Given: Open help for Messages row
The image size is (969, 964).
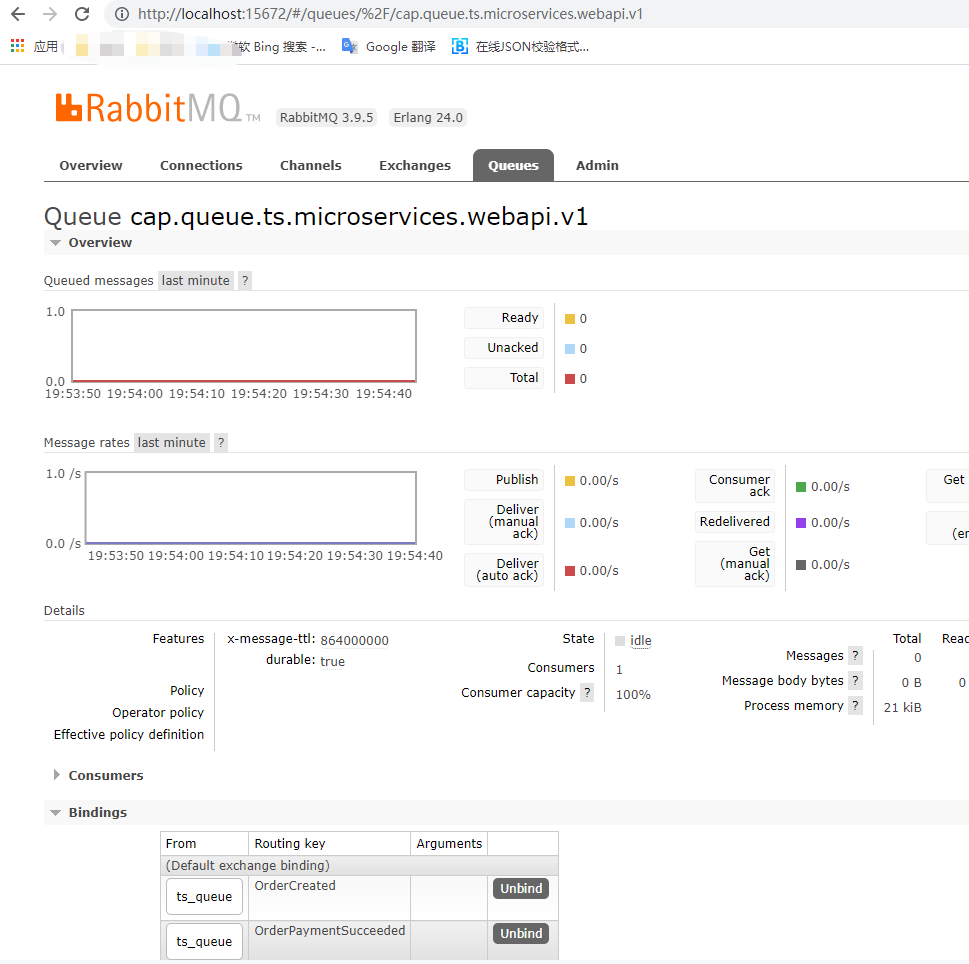Looking at the screenshot, I should tap(855, 656).
